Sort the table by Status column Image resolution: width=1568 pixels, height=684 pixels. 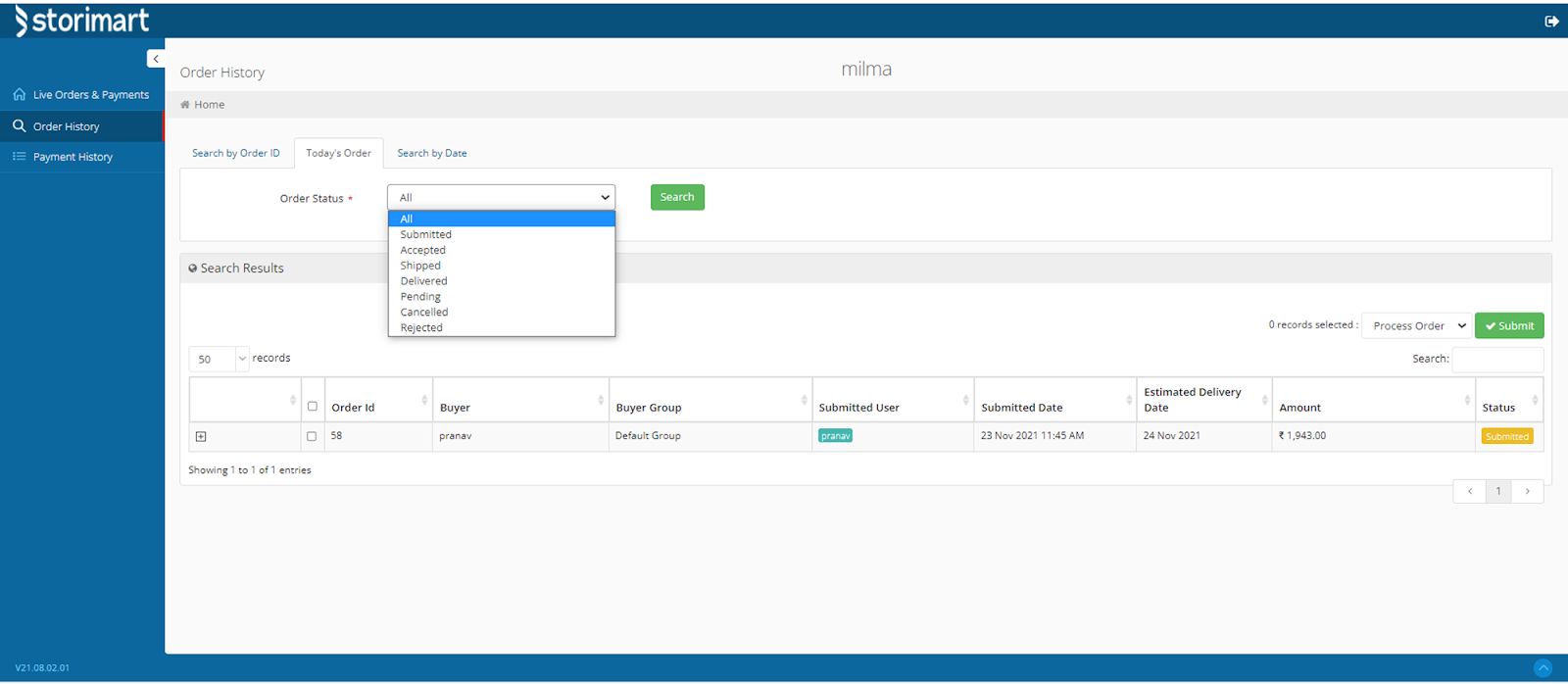click(1509, 400)
